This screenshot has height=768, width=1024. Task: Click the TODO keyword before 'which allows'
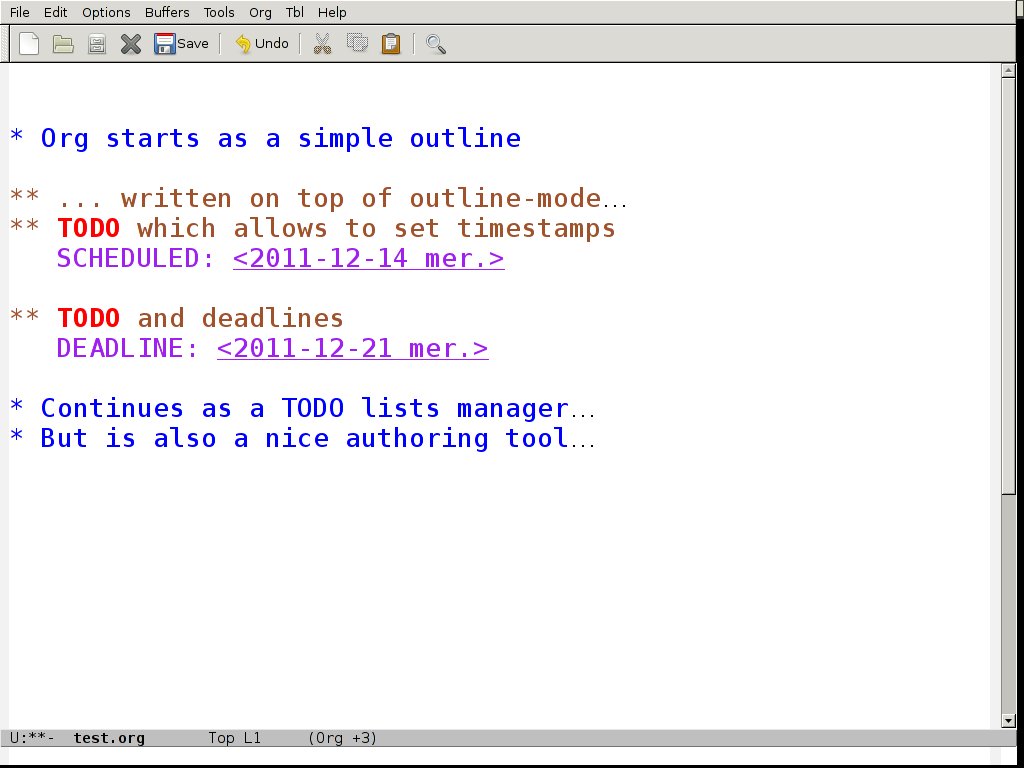89,229
